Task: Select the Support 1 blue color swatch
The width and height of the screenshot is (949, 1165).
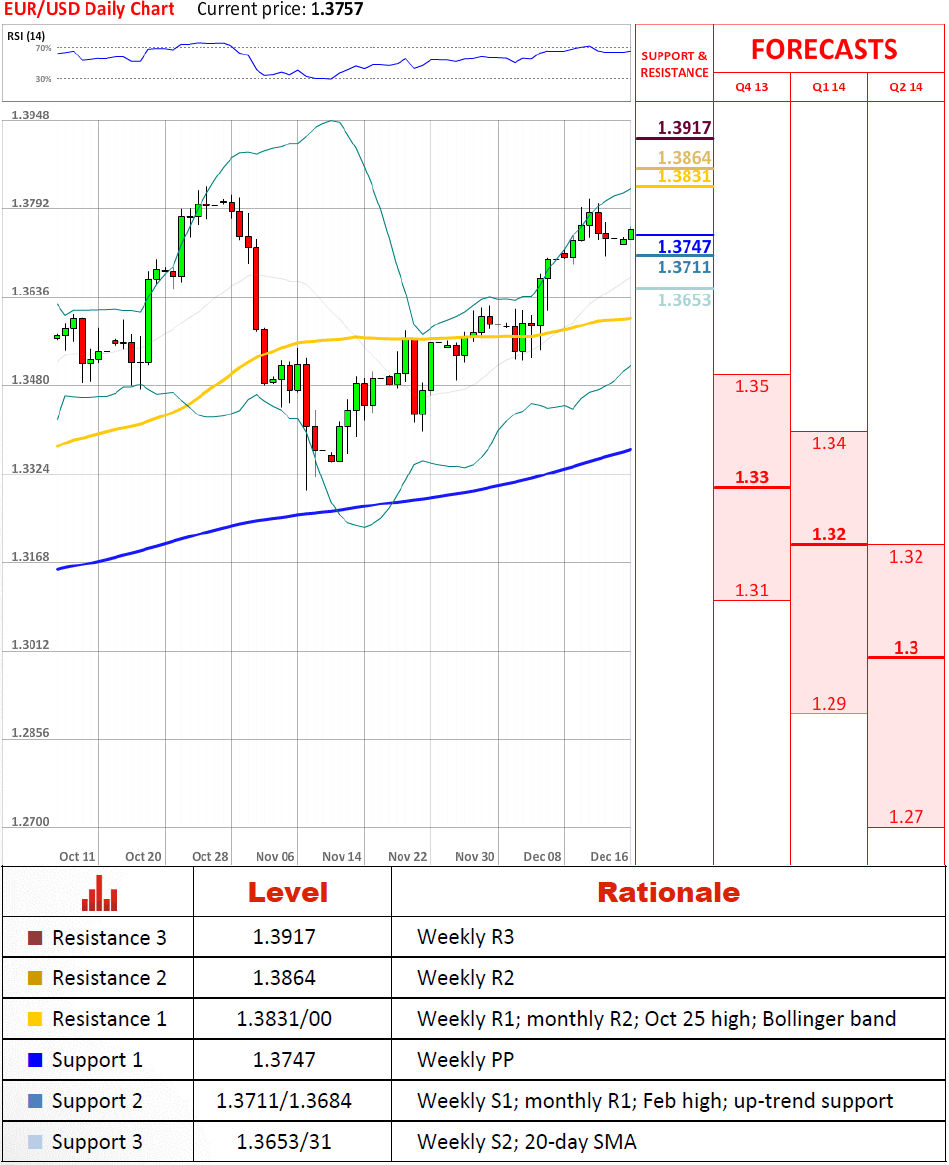Action: click(36, 1061)
